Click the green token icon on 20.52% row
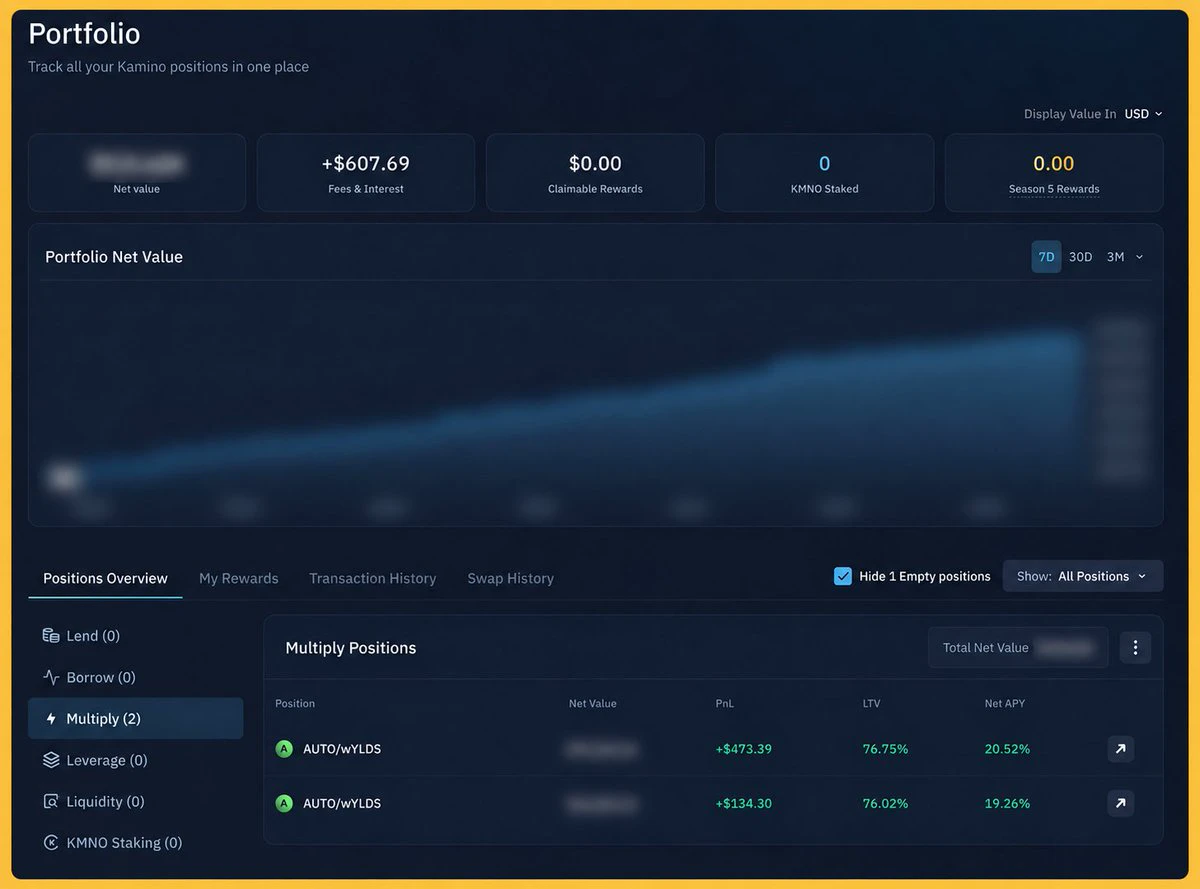The image size is (1200, 889). pyautogui.click(x=284, y=749)
